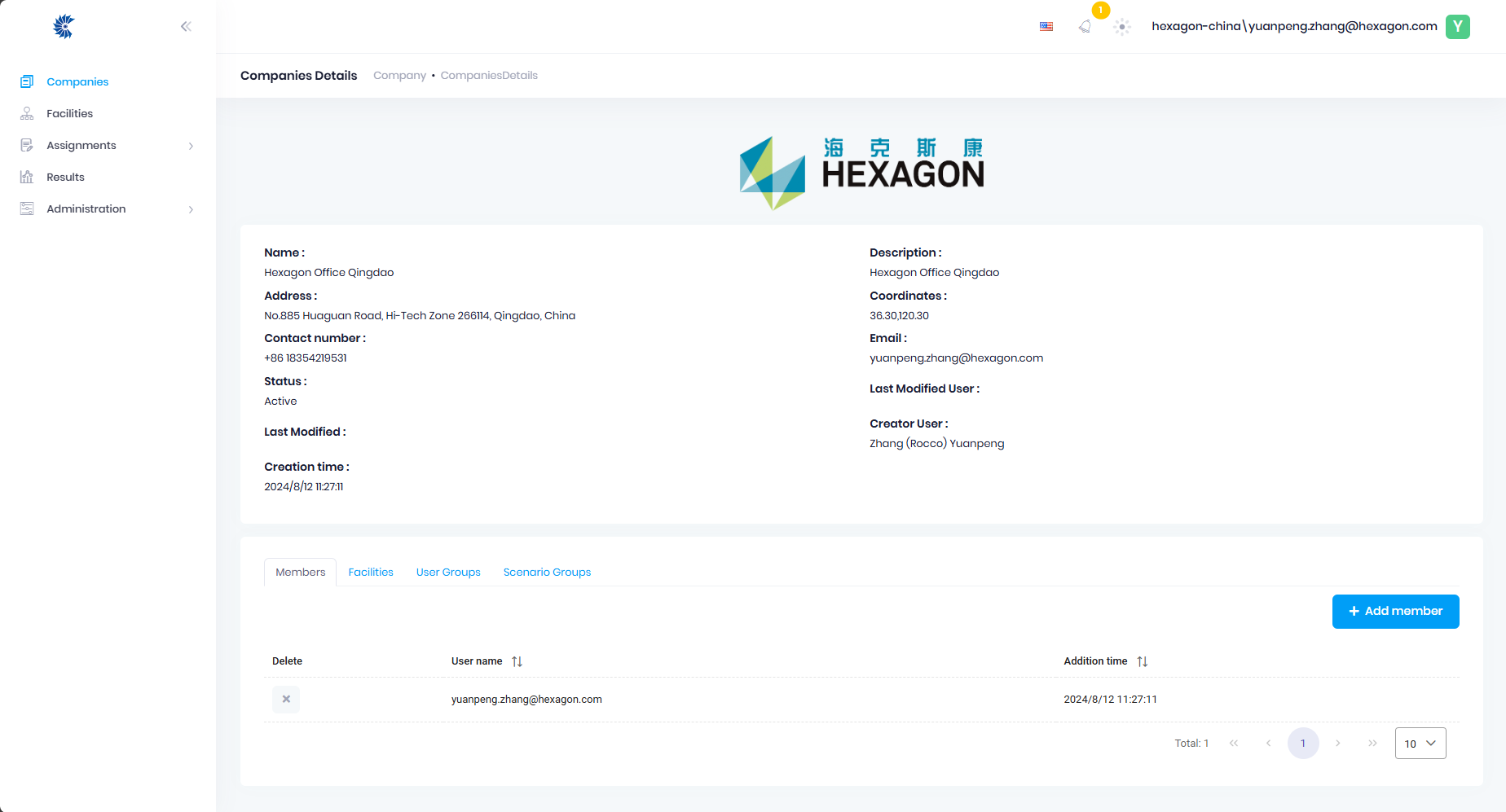Viewport: 1506px width, 812px height.
Task: Open Results in the sidebar
Action: point(65,178)
